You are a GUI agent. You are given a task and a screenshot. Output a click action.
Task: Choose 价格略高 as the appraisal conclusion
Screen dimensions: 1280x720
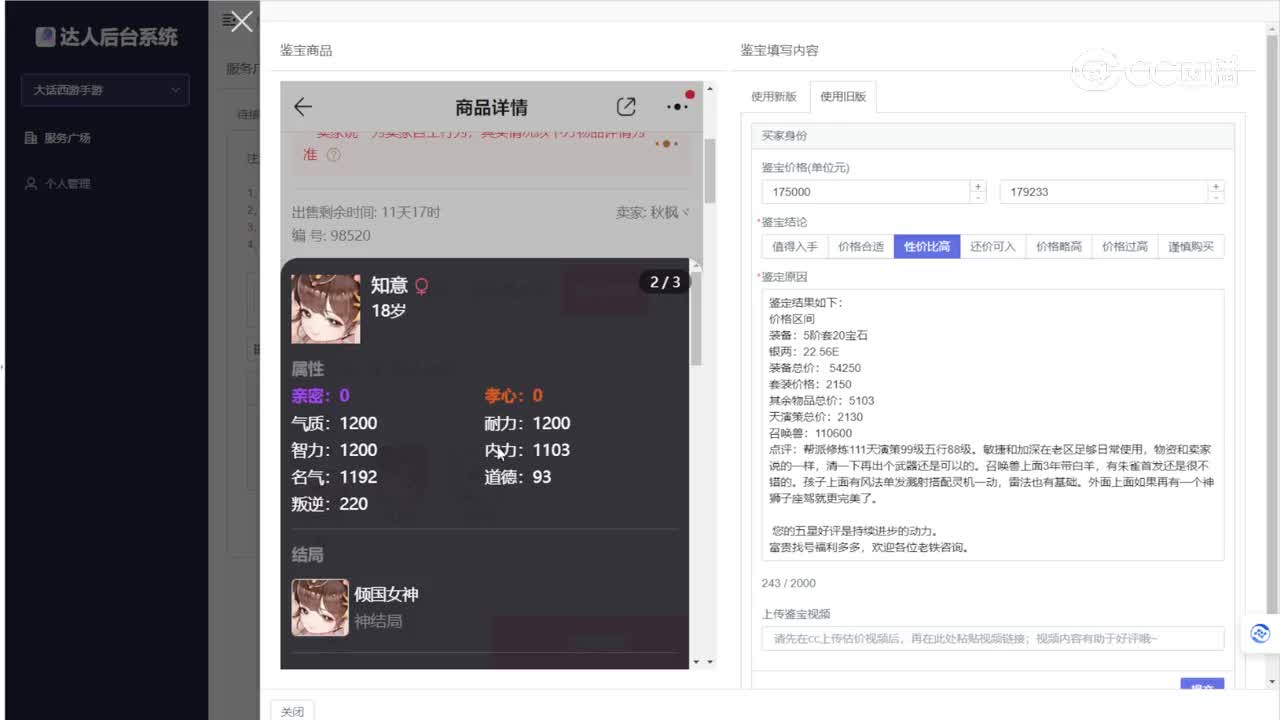(1058, 246)
